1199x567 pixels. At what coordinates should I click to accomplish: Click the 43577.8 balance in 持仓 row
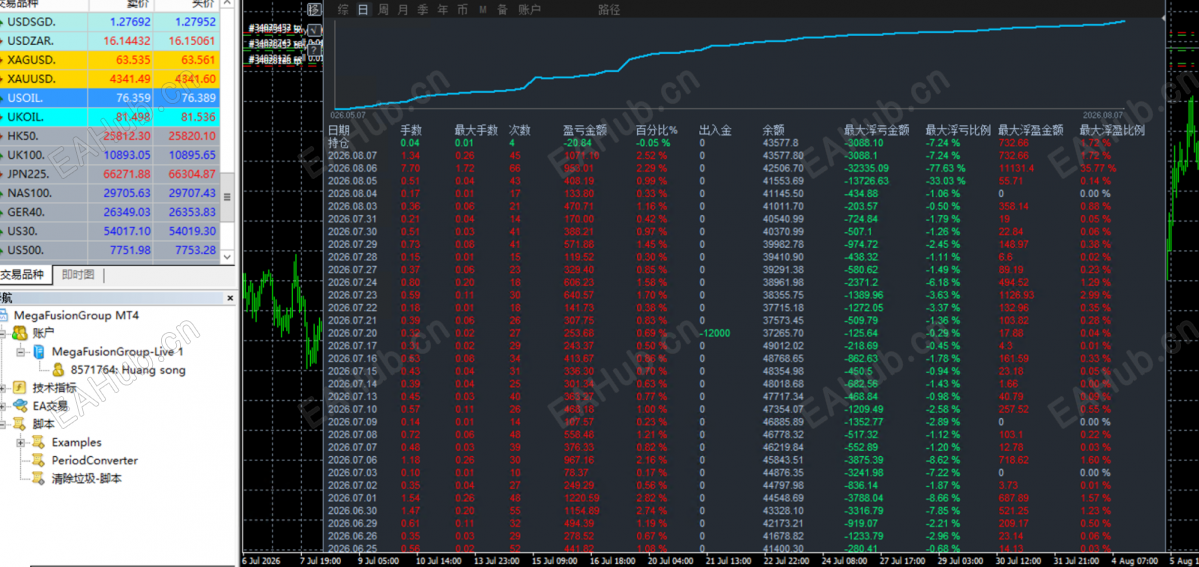[x=780, y=142]
